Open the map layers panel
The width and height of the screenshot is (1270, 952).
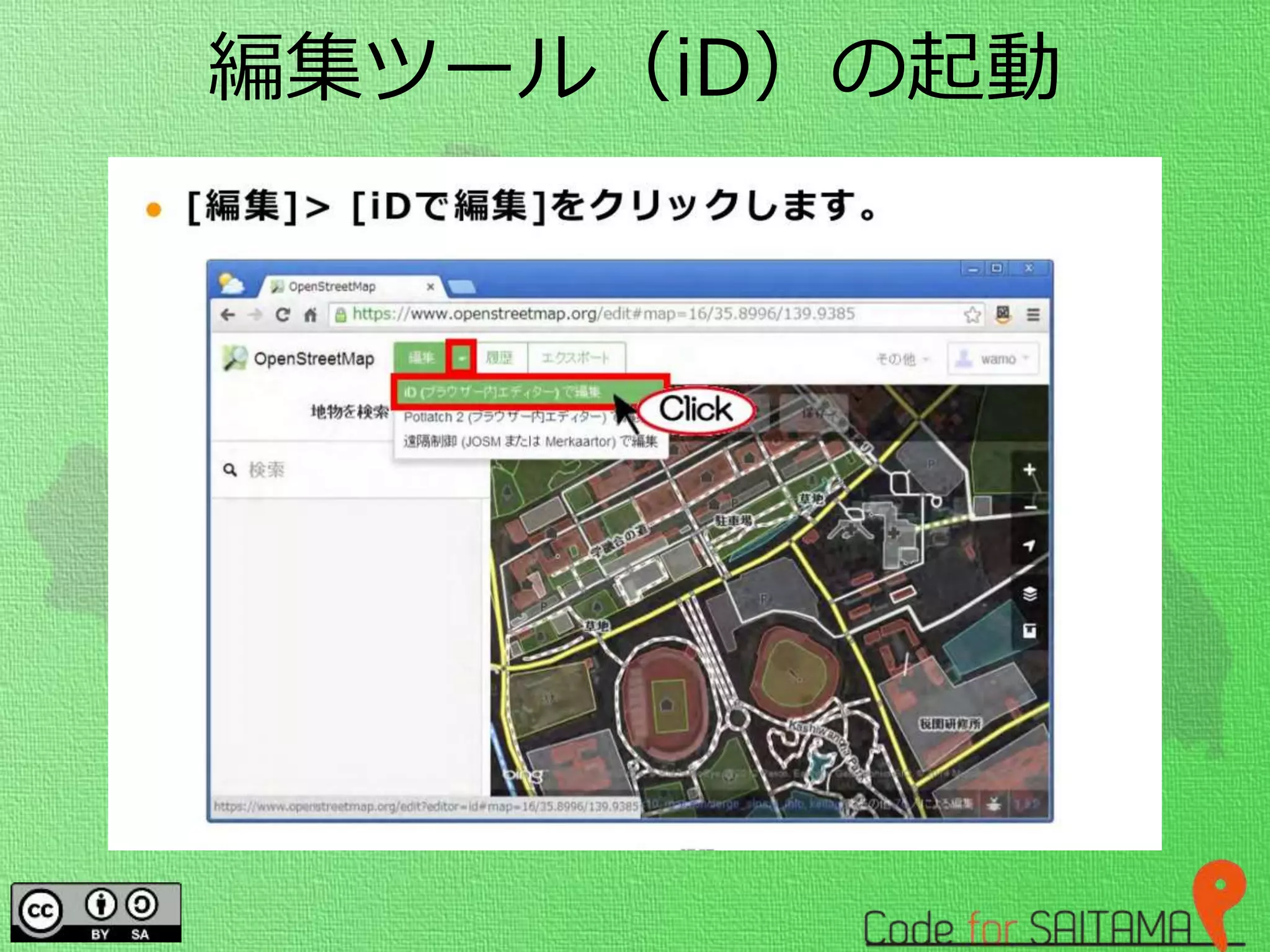coord(1029,594)
